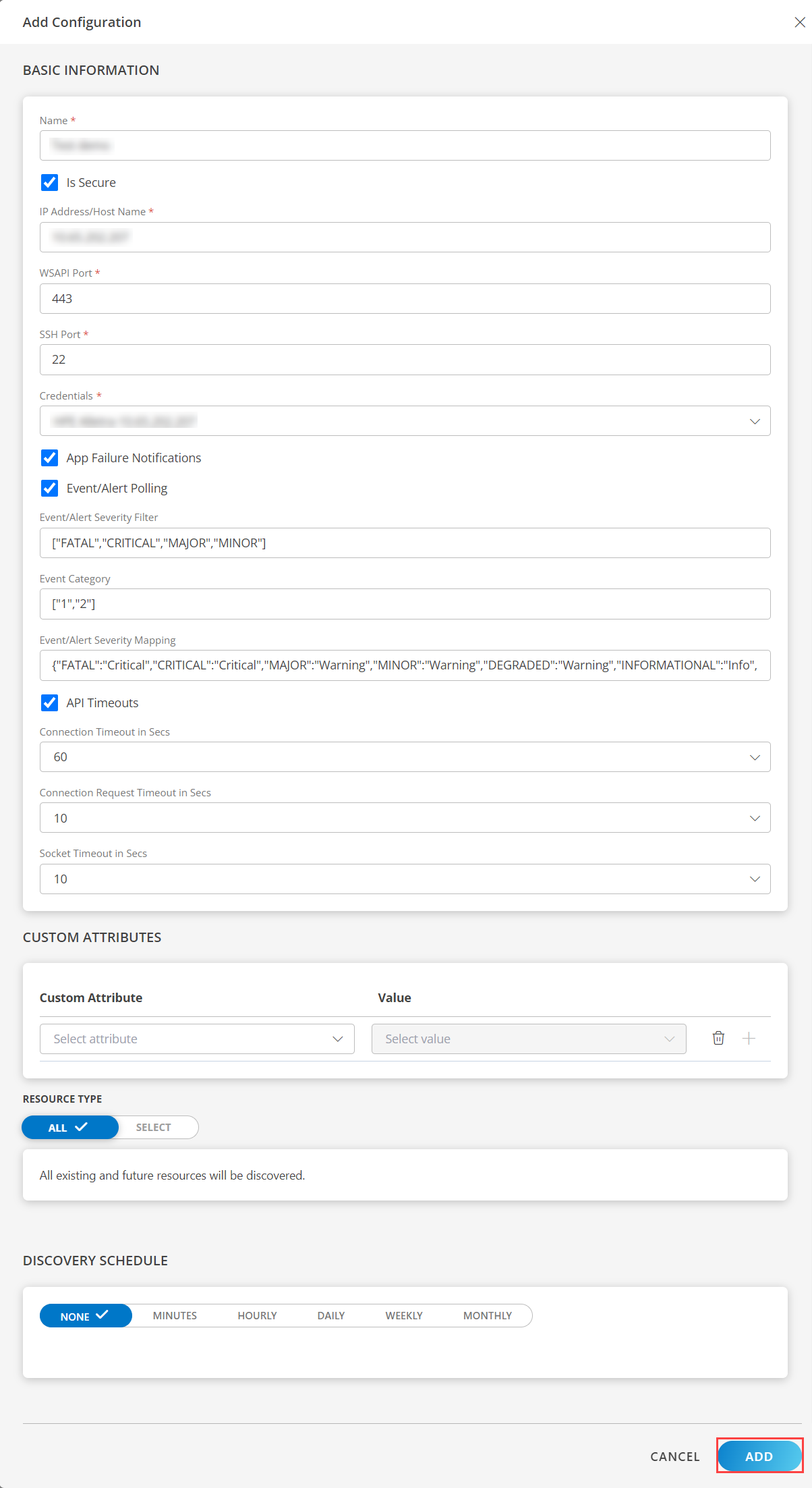
Task: Close the Add Configuration dialog
Action: (x=799, y=22)
